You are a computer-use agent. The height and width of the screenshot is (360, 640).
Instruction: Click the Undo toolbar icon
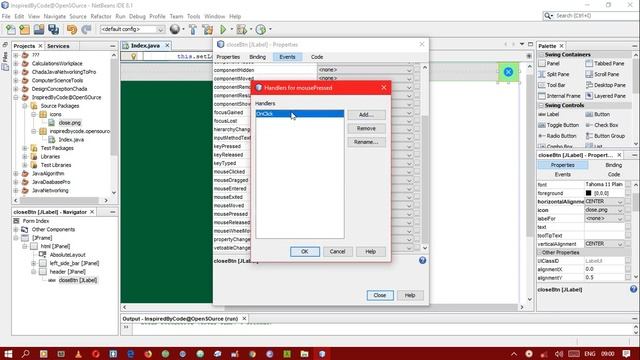coord(72,29)
